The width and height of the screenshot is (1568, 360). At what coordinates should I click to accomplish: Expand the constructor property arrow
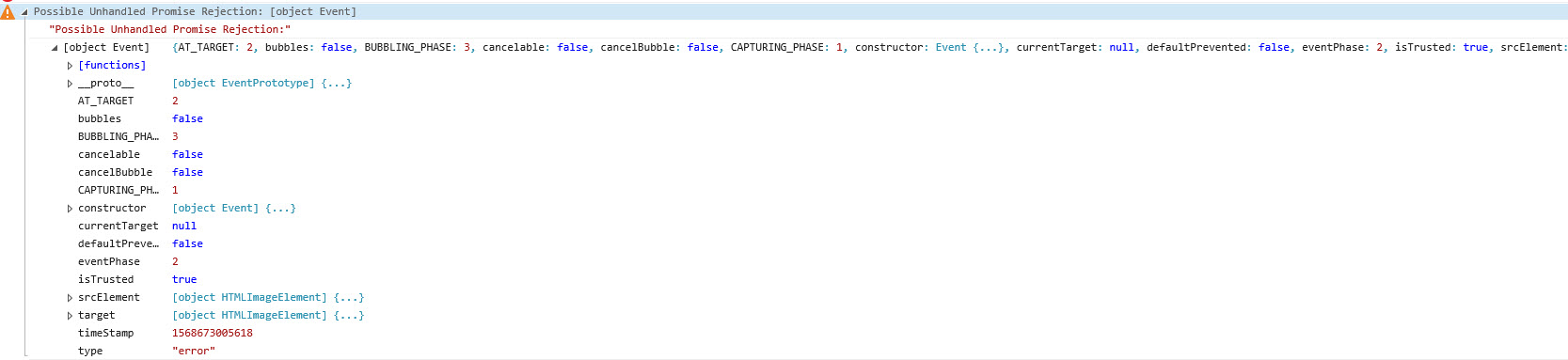[70, 209]
